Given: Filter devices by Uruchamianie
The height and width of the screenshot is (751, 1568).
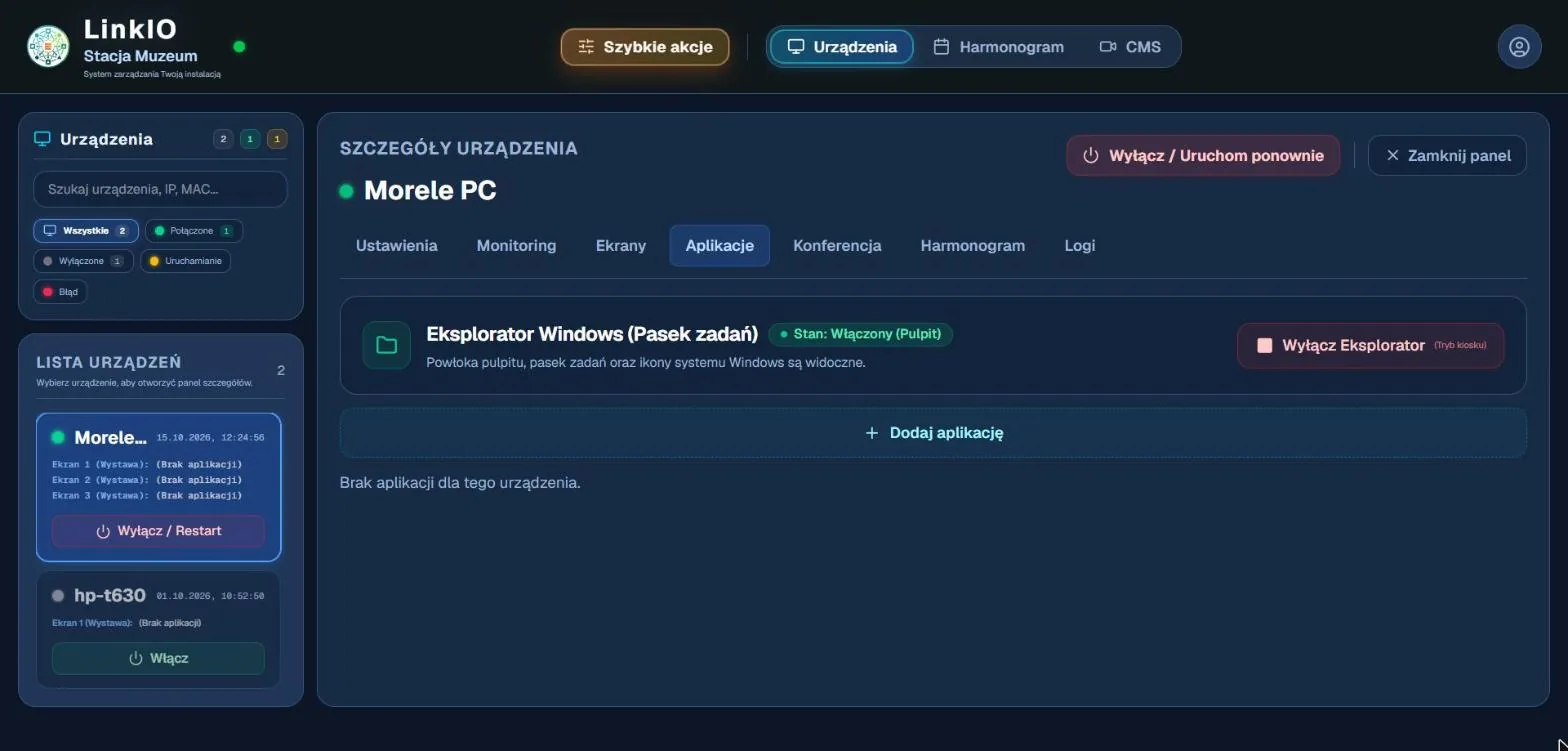Looking at the screenshot, I should click(x=186, y=261).
